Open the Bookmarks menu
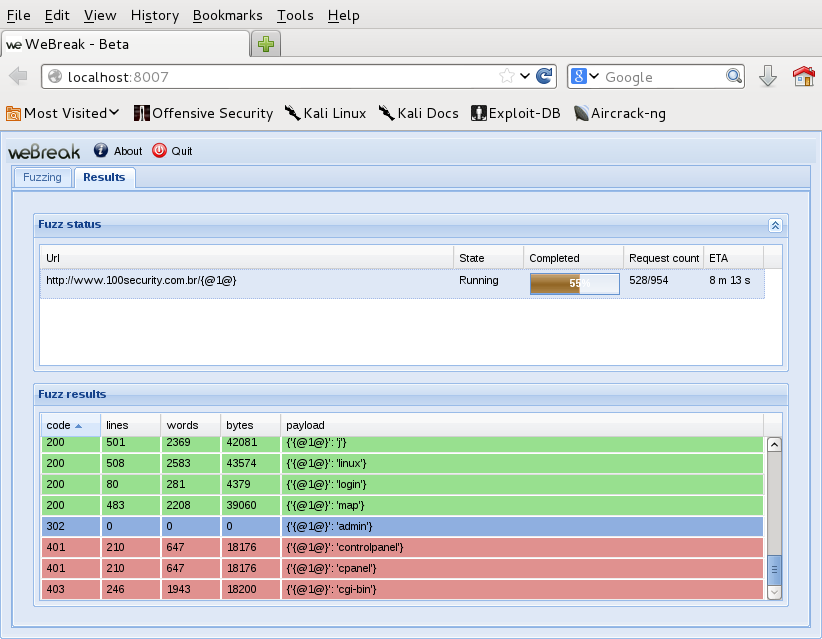 228,16
